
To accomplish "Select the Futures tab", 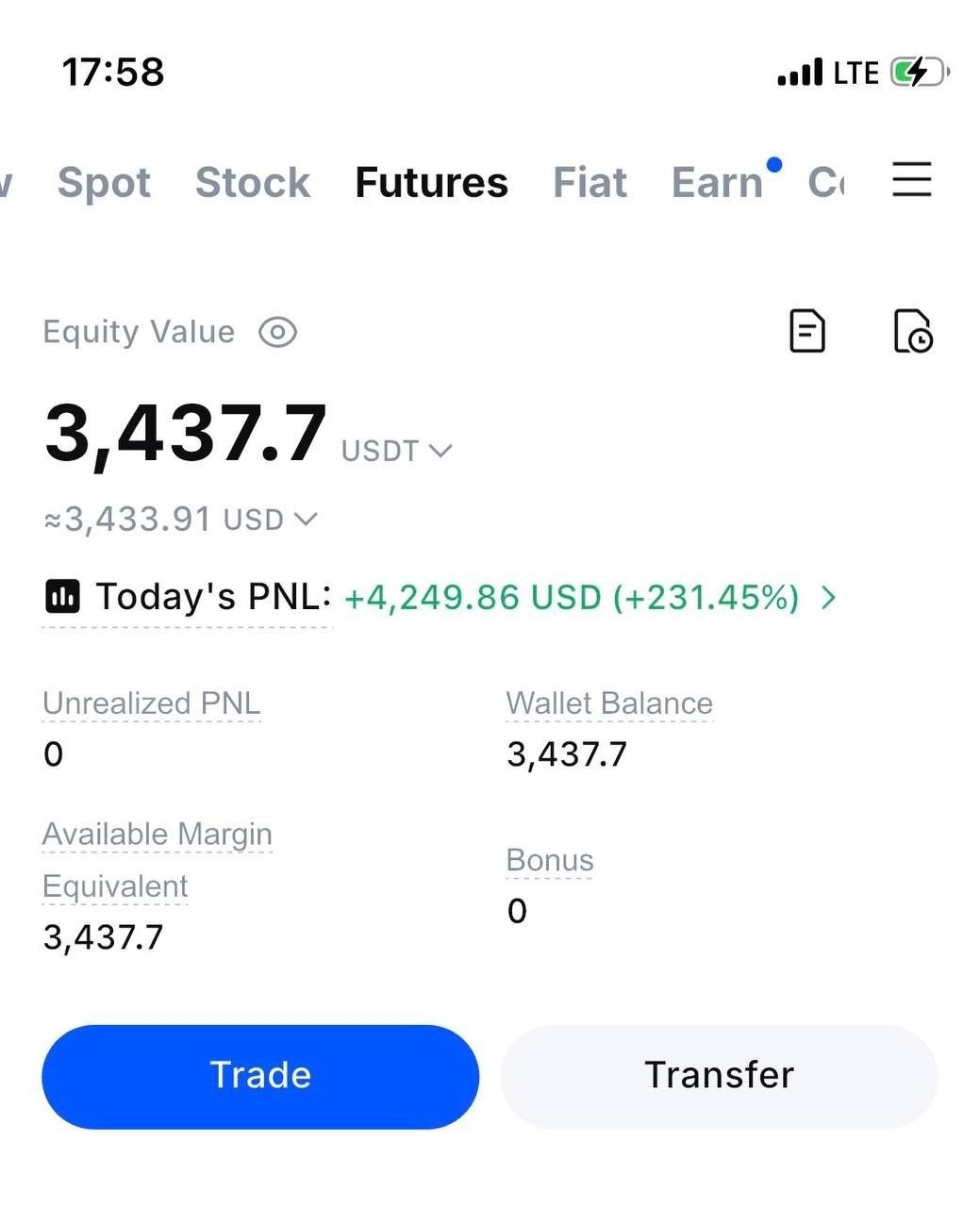I will (431, 182).
